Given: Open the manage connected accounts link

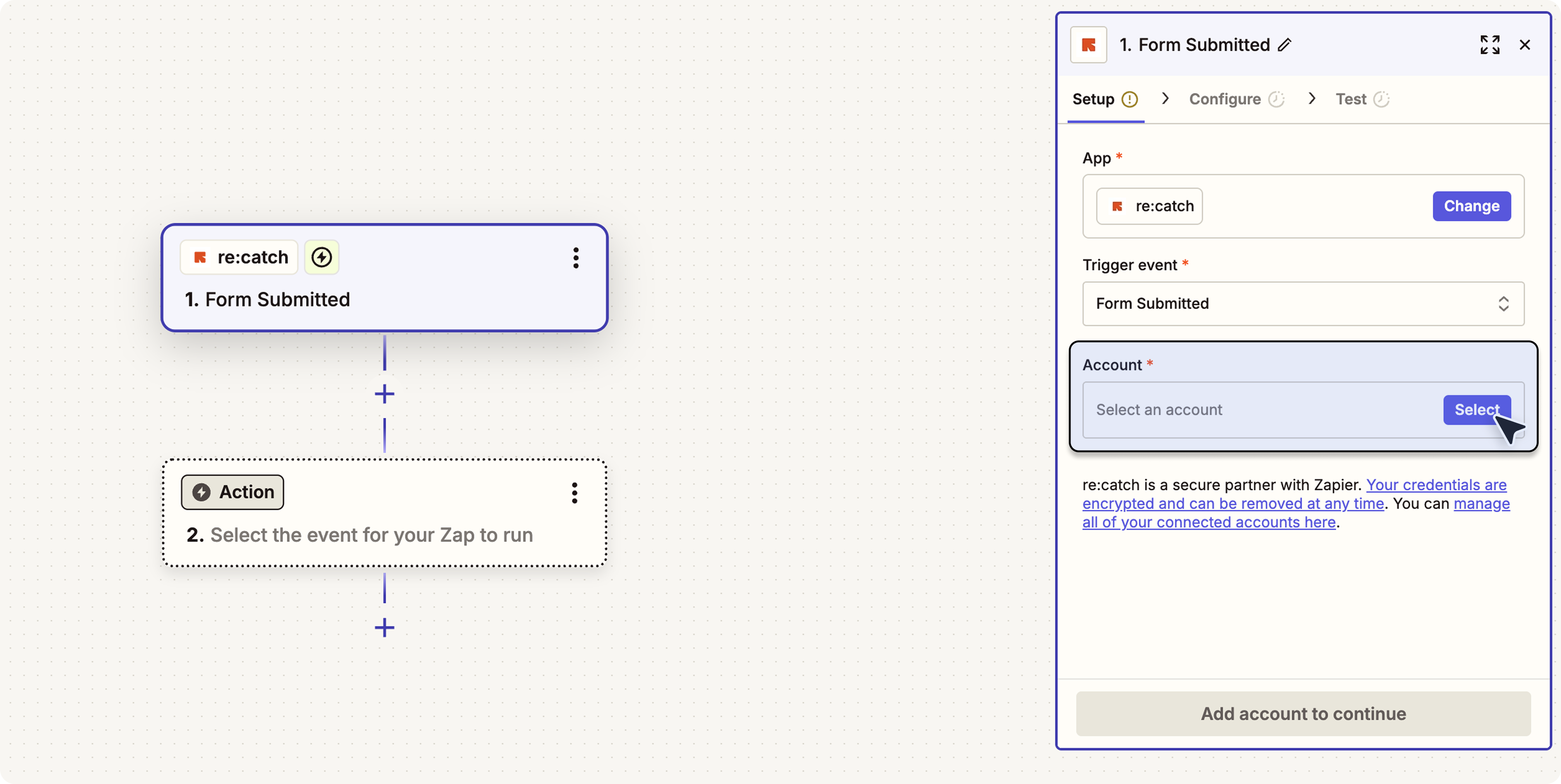Looking at the screenshot, I should (x=1209, y=522).
